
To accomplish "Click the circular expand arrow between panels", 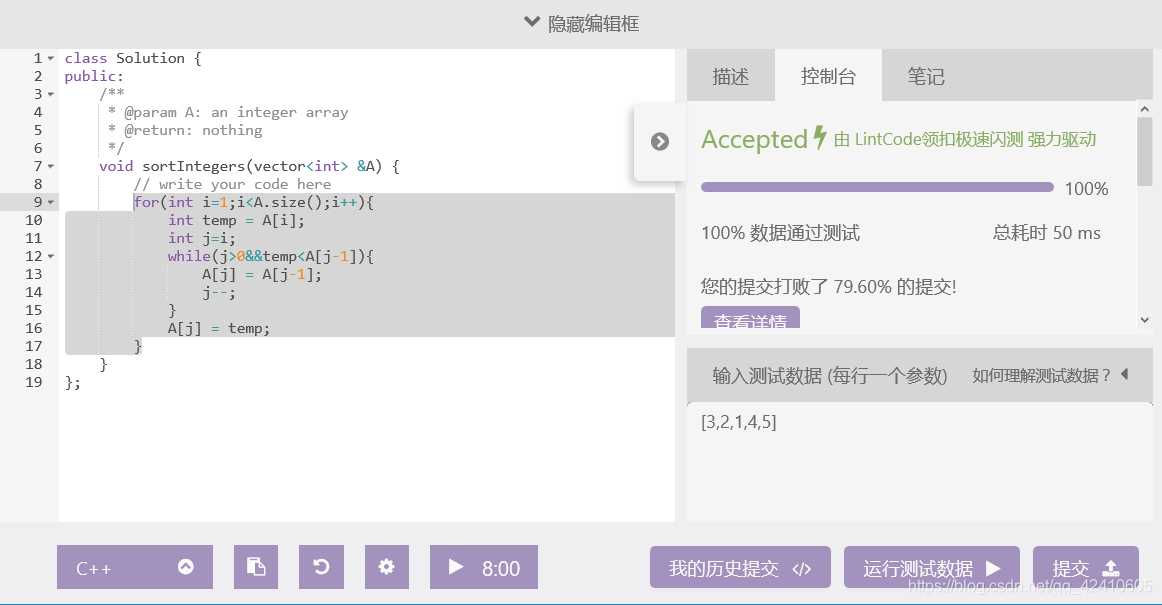I will click(659, 141).
